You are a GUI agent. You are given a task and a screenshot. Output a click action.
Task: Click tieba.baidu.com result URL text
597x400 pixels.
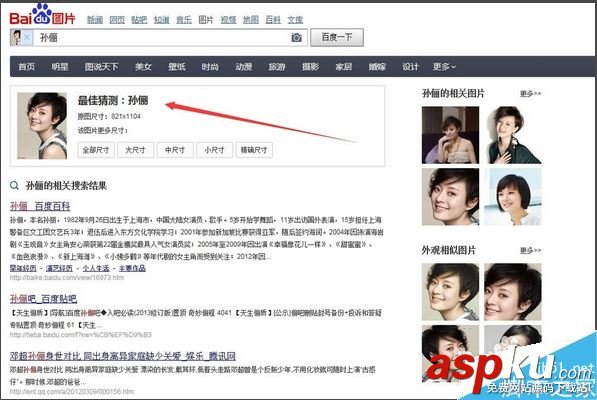(81, 335)
